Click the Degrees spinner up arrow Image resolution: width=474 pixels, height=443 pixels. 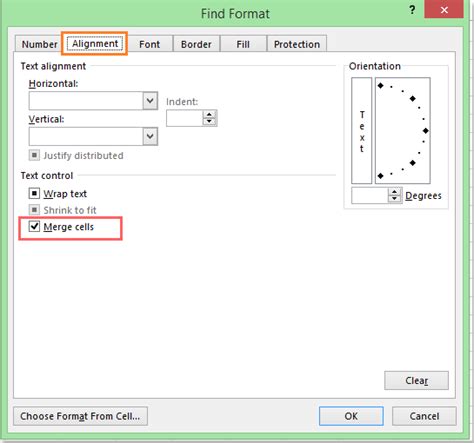pyautogui.click(x=394, y=192)
